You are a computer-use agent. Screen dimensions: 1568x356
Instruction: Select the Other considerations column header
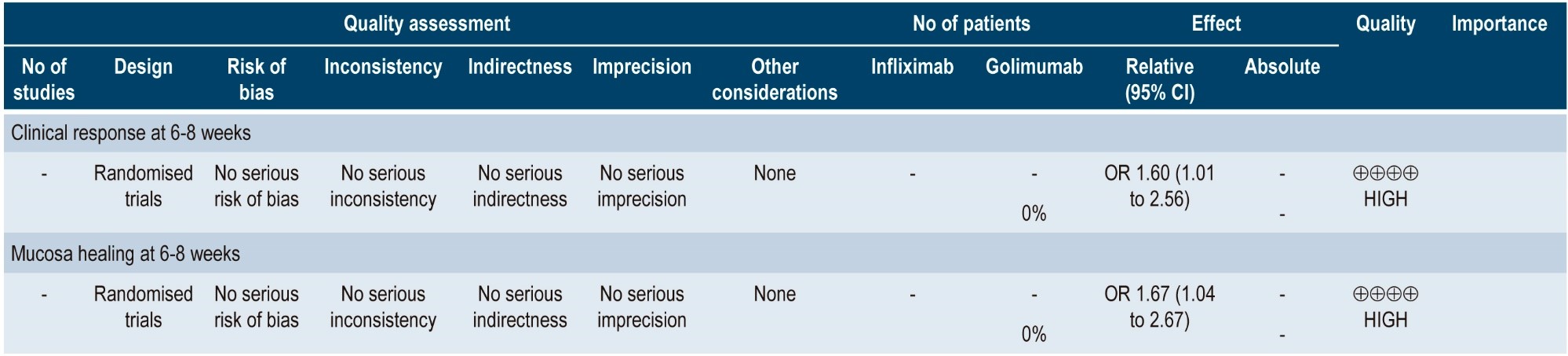[x=775, y=79]
